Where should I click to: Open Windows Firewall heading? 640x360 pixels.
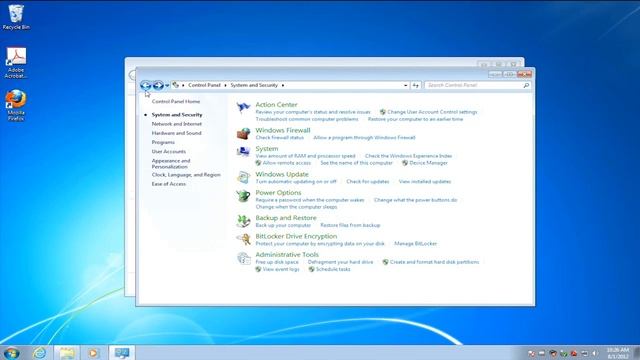coord(283,130)
